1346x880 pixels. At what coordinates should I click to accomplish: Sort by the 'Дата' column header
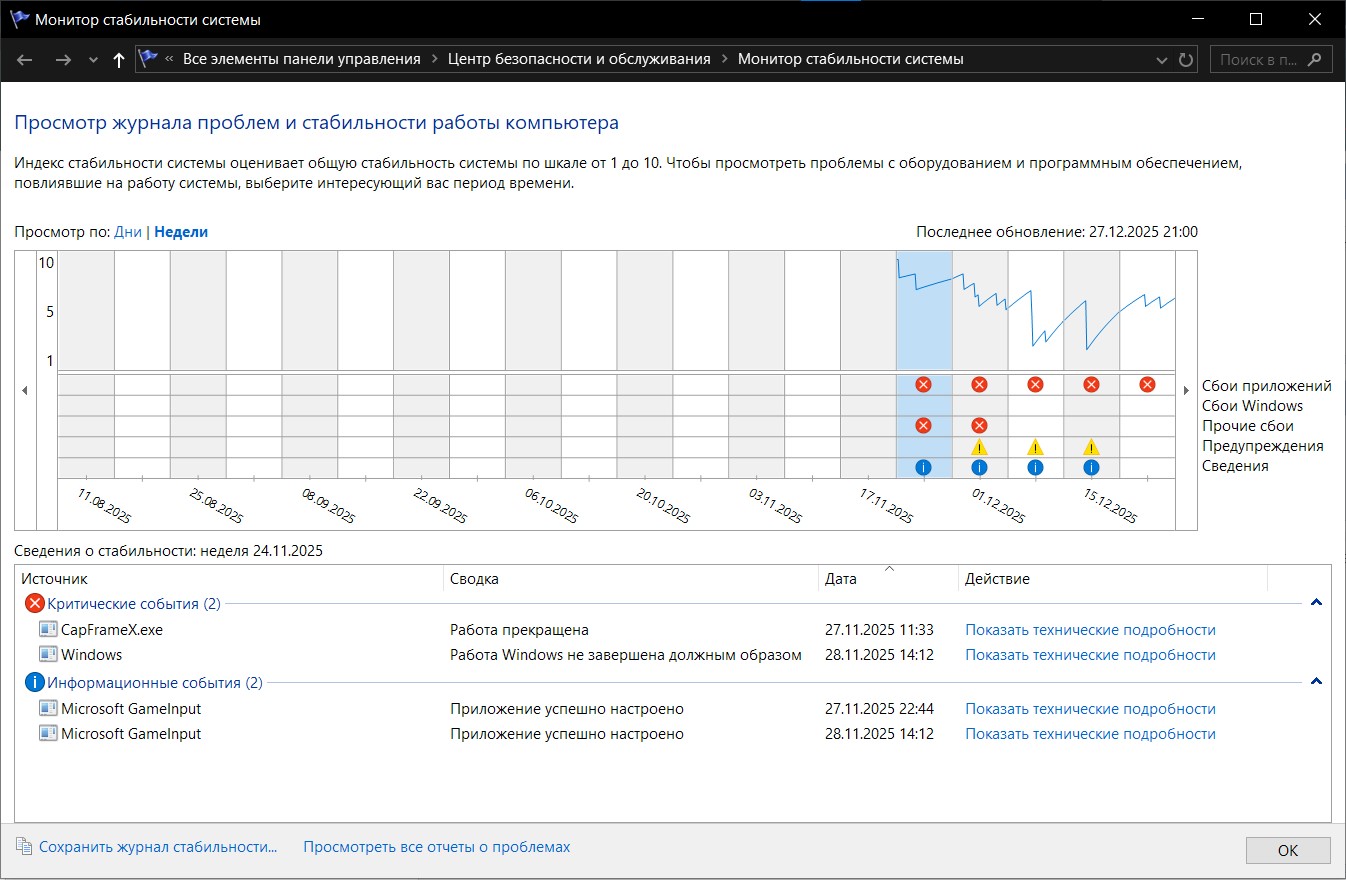pyautogui.click(x=889, y=579)
